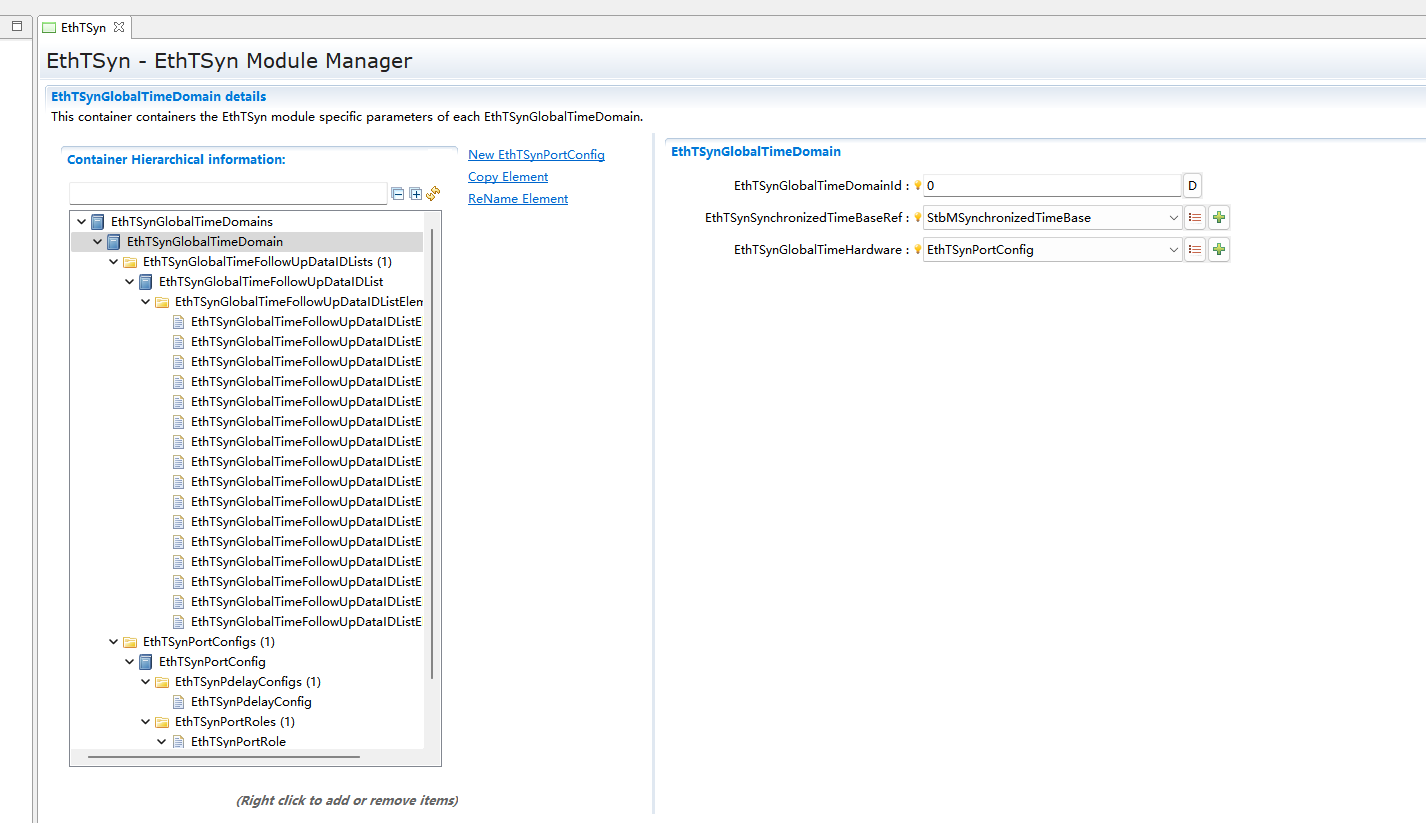Click the key icon beside EthTSynGlobalTimeDomainId

point(917,185)
